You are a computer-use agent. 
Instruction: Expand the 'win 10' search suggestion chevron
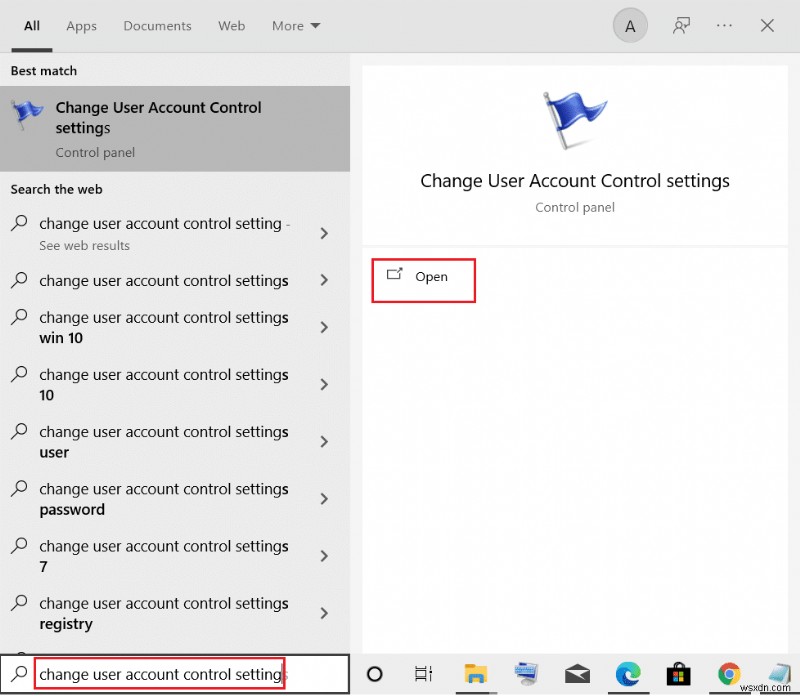click(x=324, y=327)
